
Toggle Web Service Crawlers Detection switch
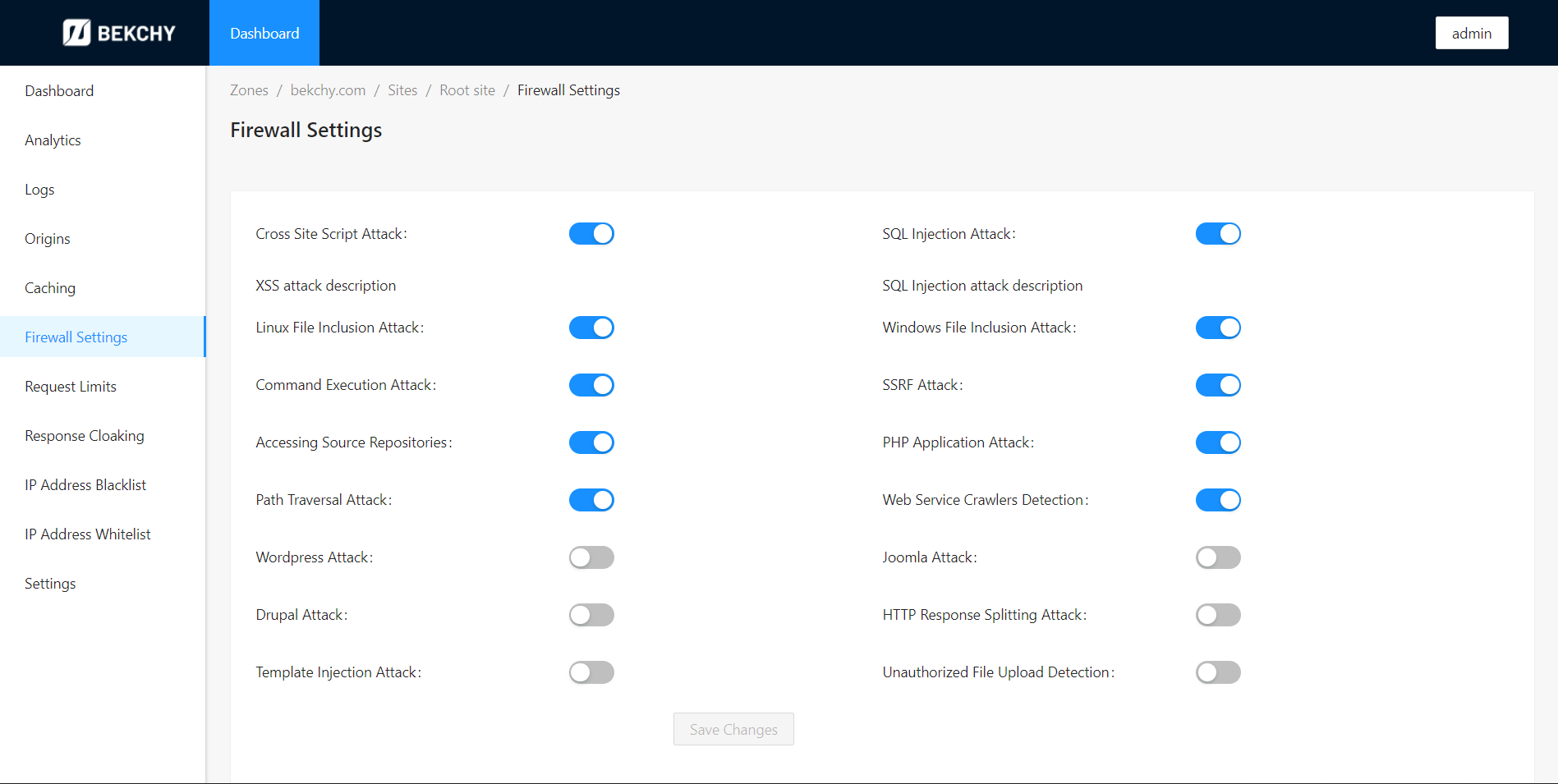[x=1218, y=500]
